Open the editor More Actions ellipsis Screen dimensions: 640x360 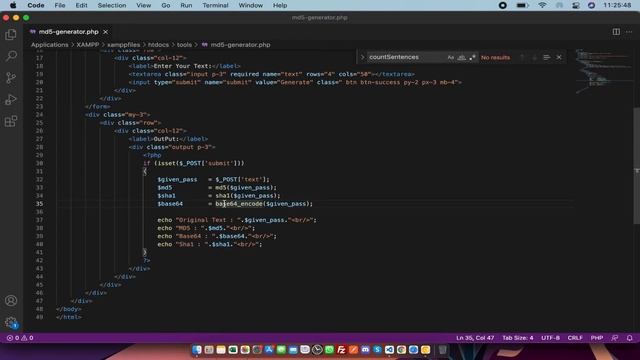click(629, 31)
